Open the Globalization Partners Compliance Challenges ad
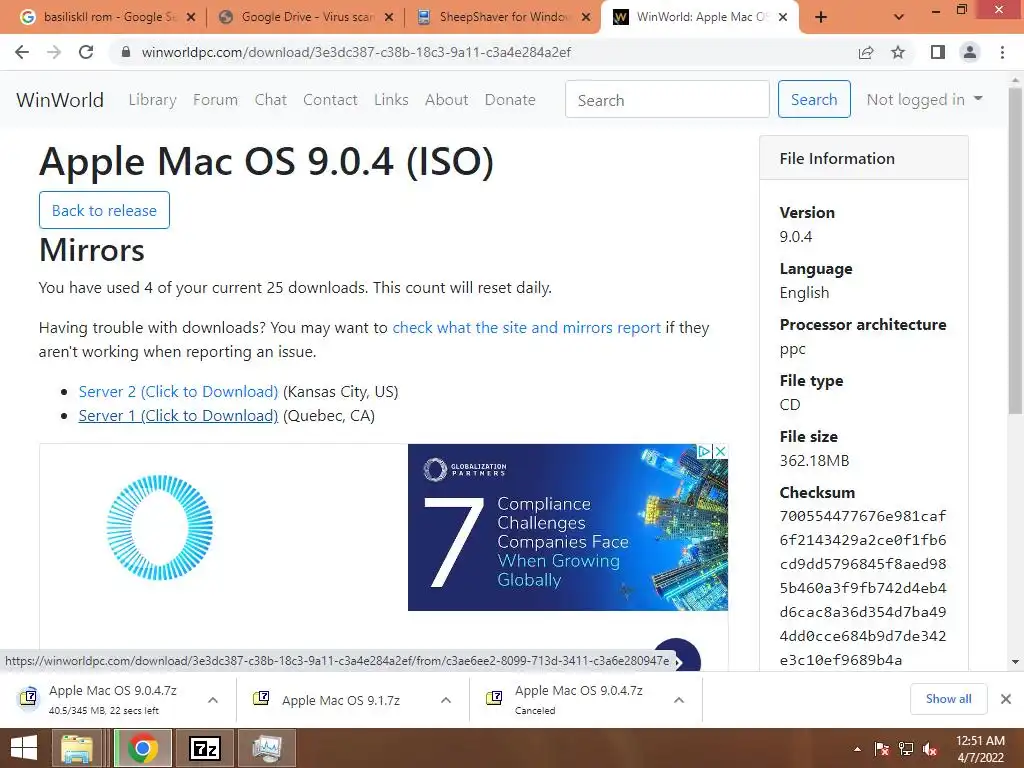This screenshot has width=1024, height=768. [568, 528]
